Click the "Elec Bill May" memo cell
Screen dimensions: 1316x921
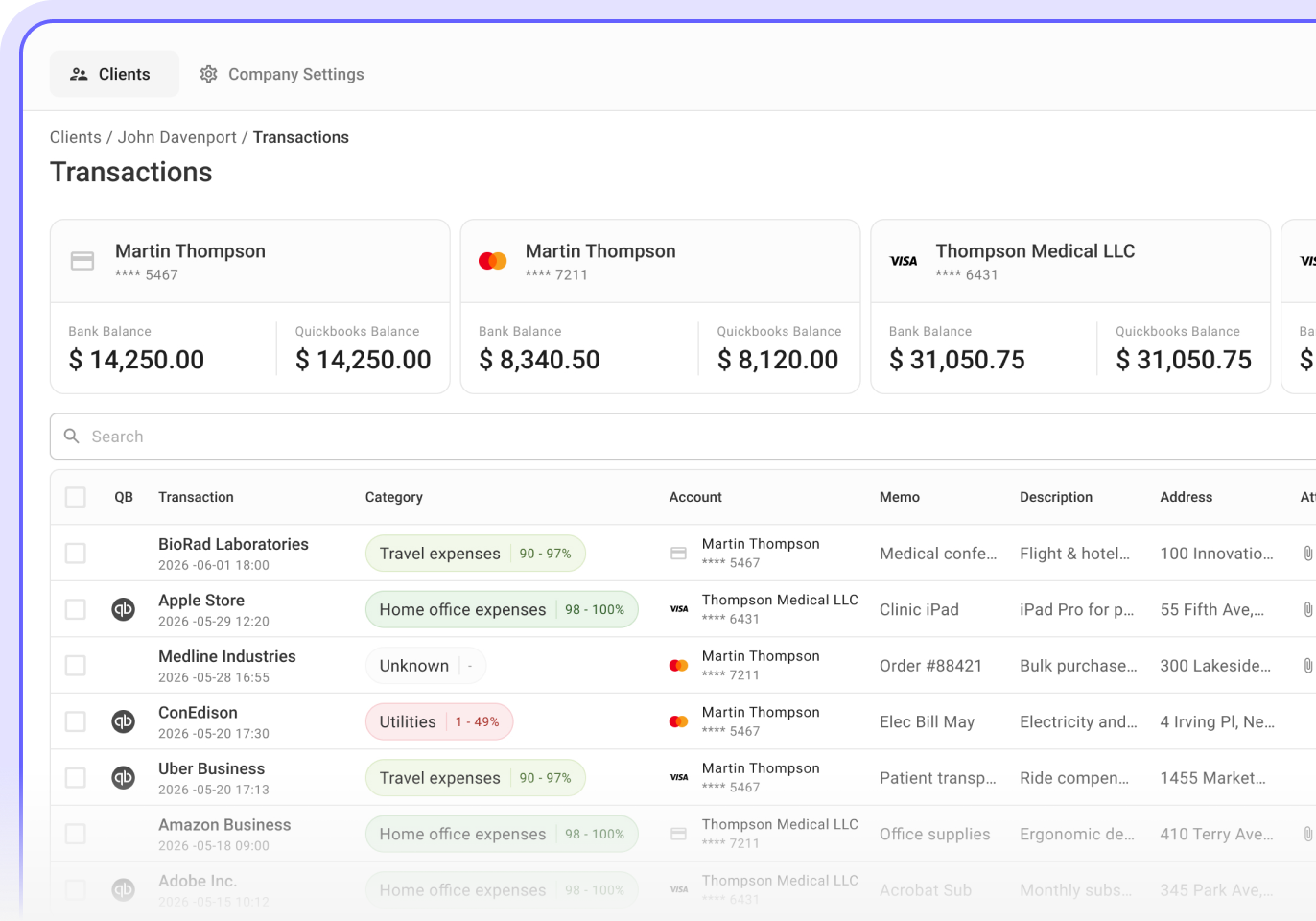(x=927, y=721)
